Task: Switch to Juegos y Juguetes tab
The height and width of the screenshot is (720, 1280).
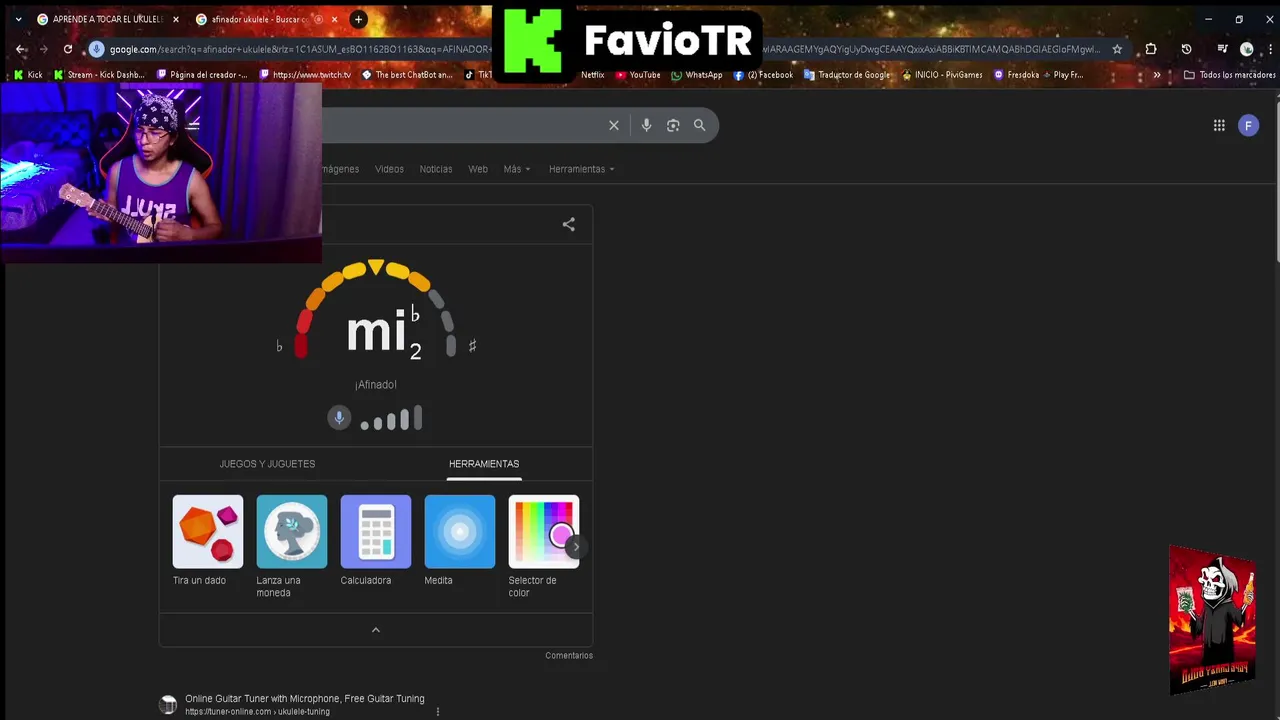Action: click(267, 464)
